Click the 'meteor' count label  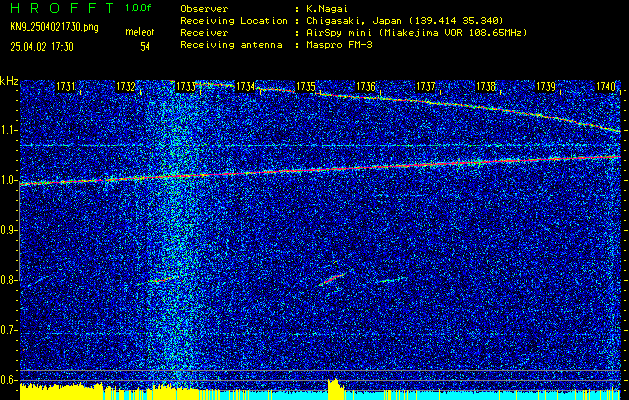pyautogui.click(x=140, y=32)
